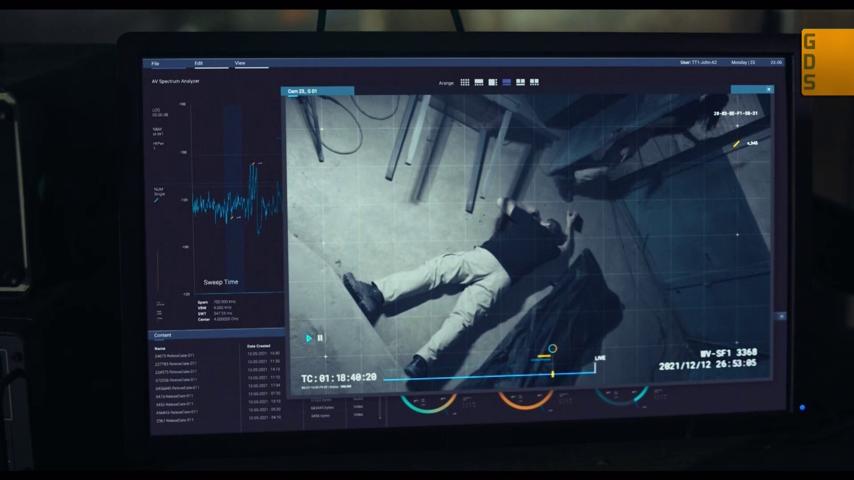This screenshot has height=480, width=854.
Task: Select the first file in Content list
Action: tap(176, 355)
